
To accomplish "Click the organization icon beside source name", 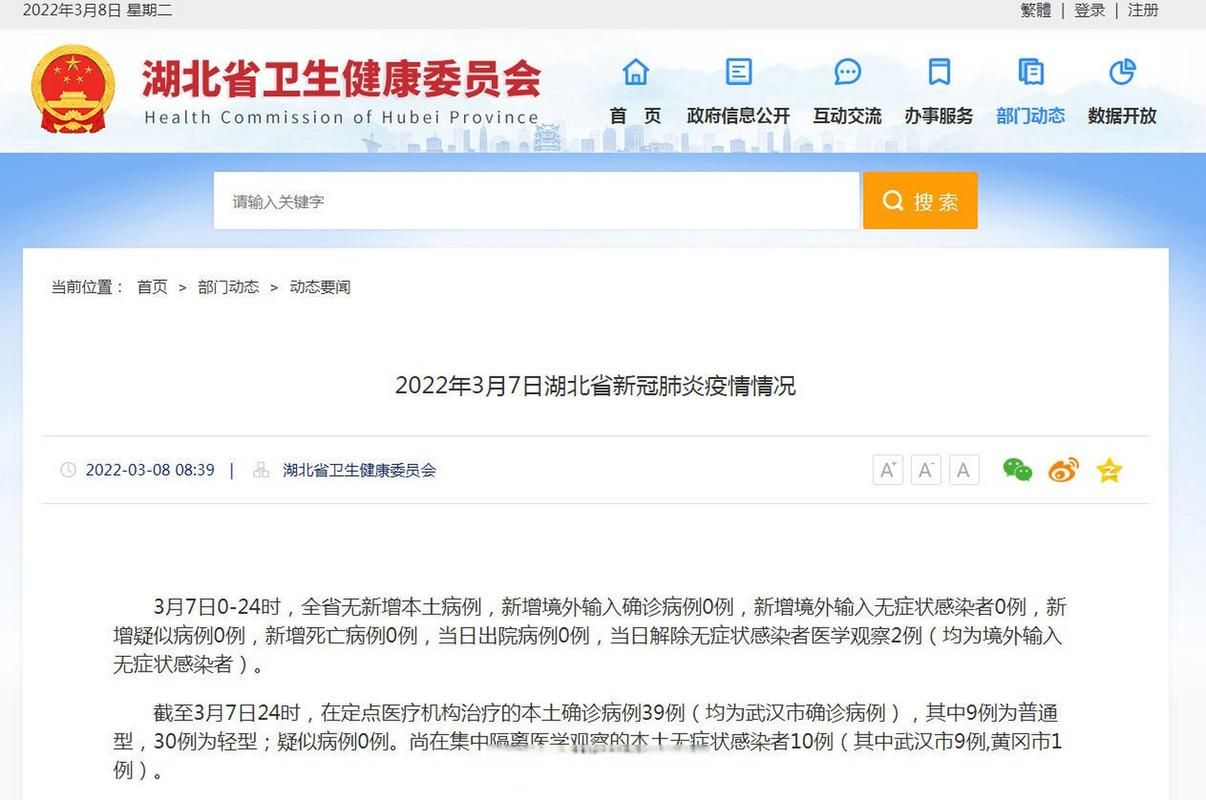I will click(x=262, y=470).
